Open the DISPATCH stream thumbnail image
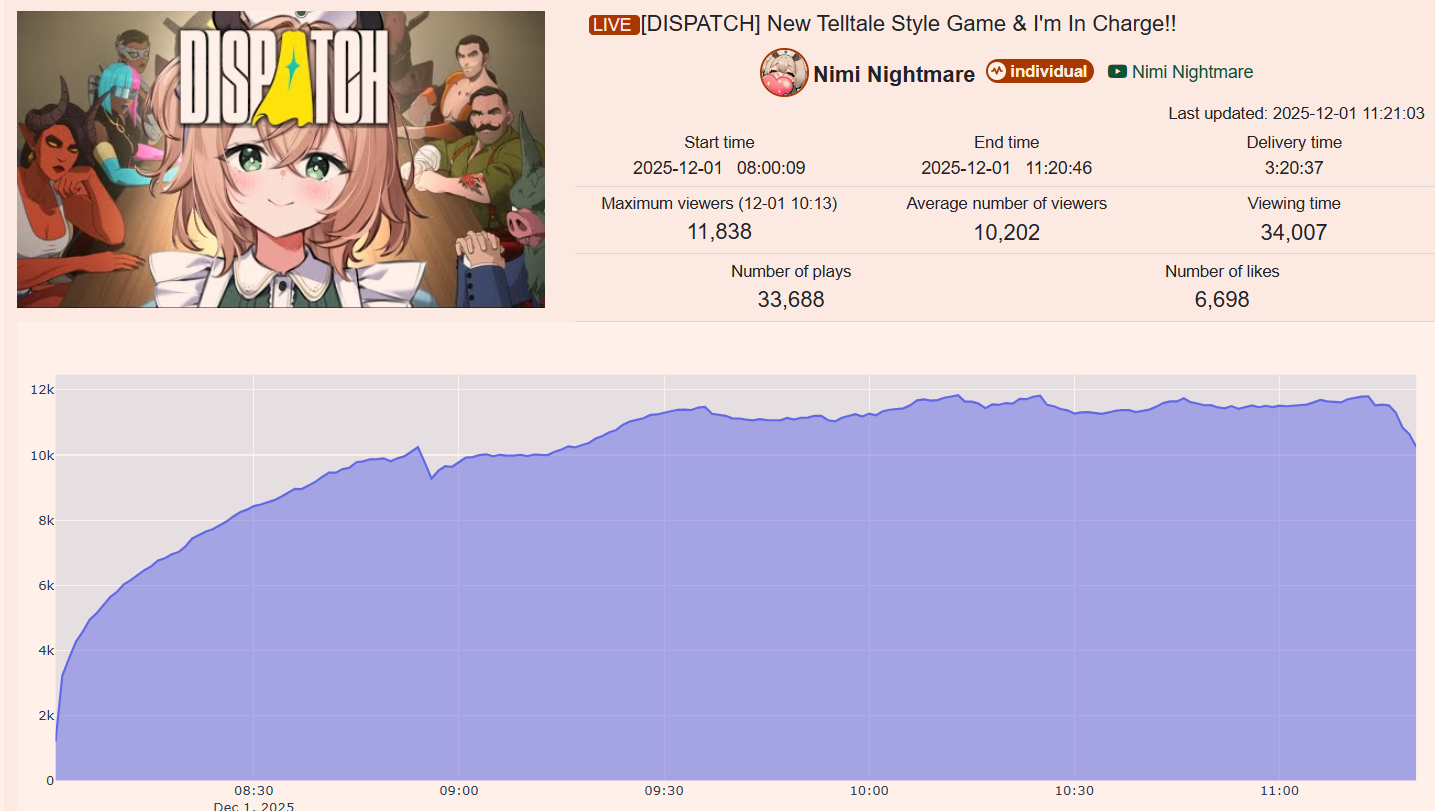The image size is (1435, 811). pyautogui.click(x=281, y=159)
